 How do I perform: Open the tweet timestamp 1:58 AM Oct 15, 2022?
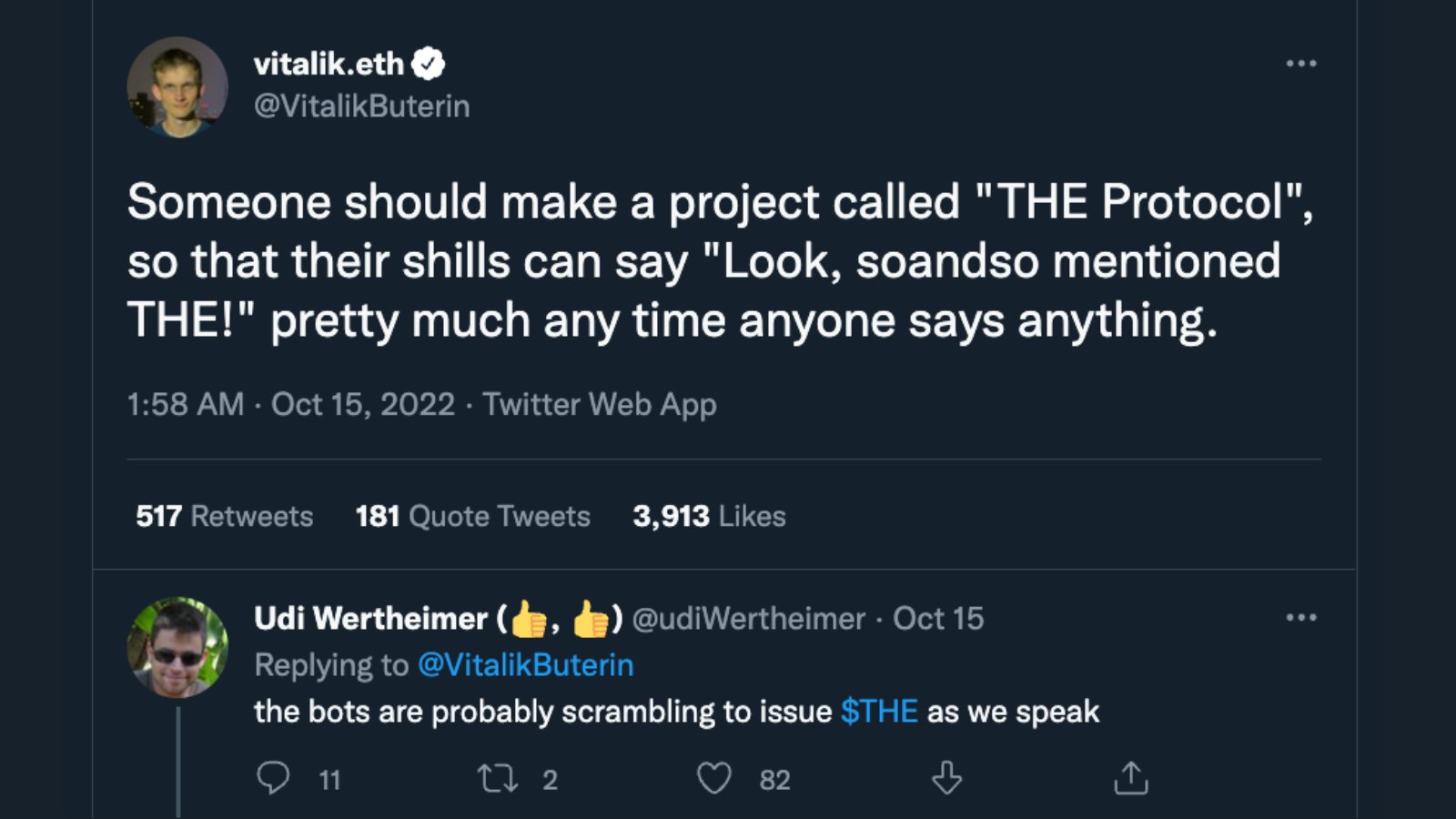pyautogui.click(x=291, y=404)
